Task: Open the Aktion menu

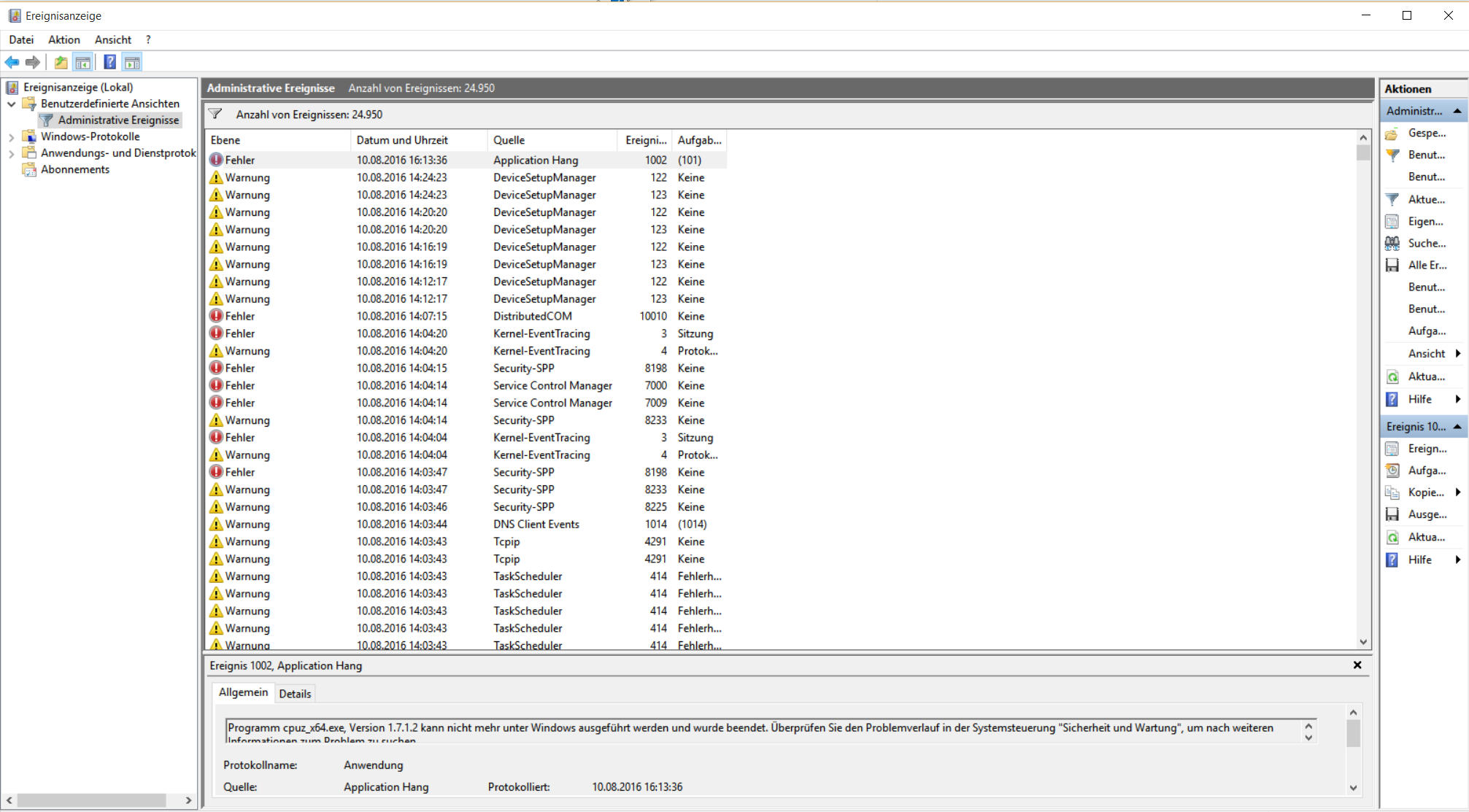Action: [64, 39]
